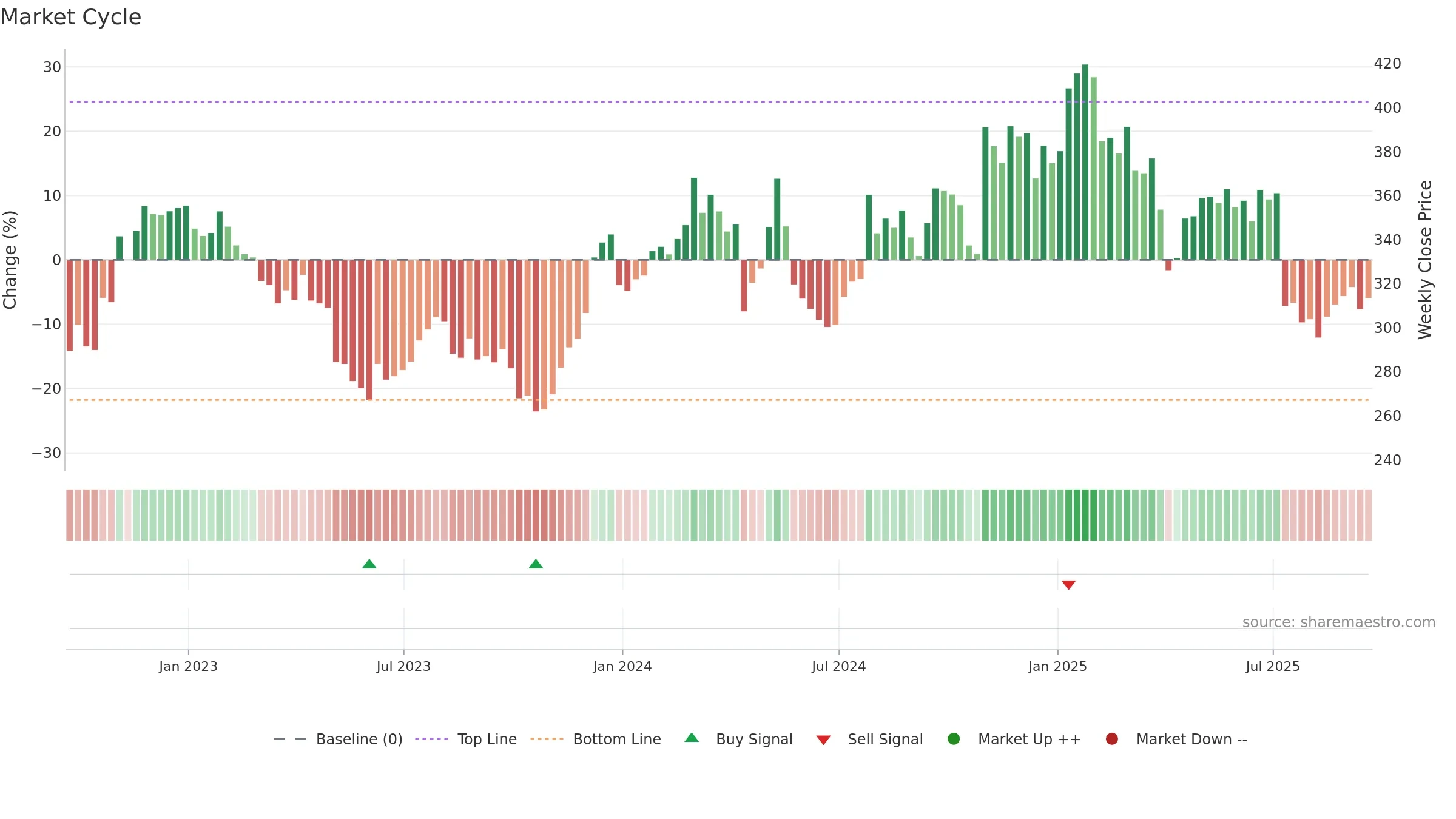Image resolution: width=1456 pixels, height=819 pixels.
Task: Click the Jan 2023 axis label
Action: pos(188,667)
